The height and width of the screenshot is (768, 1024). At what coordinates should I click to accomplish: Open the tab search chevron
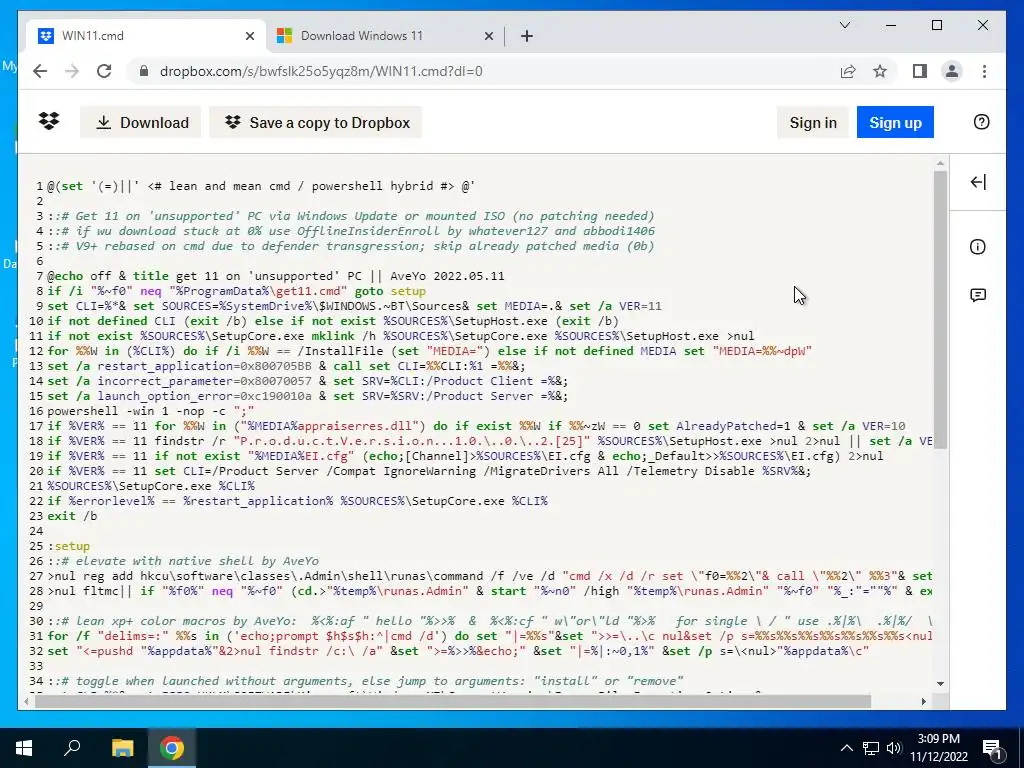tap(844, 25)
